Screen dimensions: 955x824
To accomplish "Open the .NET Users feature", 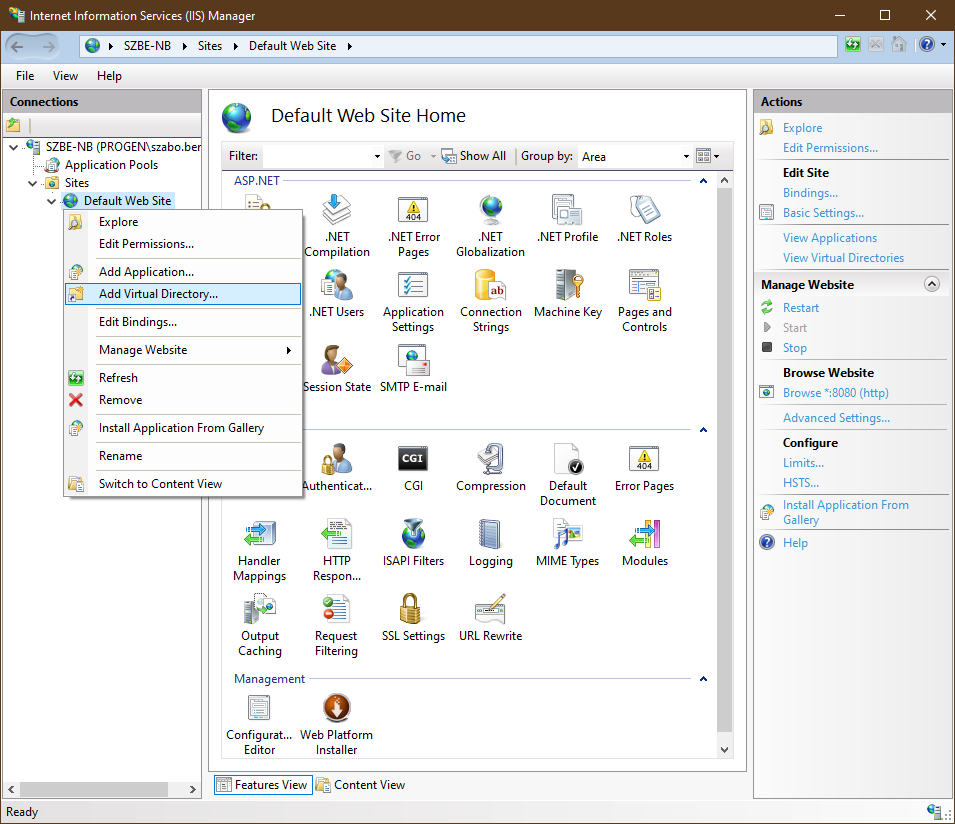I will [x=337, y=294].
